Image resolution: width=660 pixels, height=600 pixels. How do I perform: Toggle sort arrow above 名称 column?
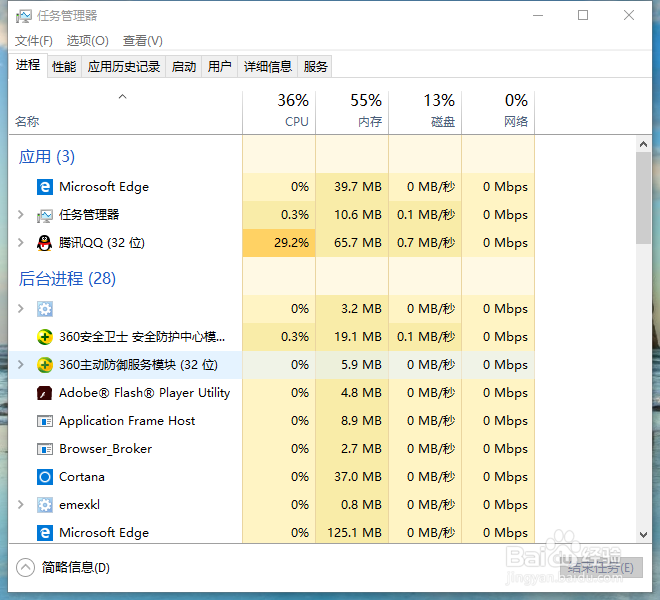tap(122, 96)
